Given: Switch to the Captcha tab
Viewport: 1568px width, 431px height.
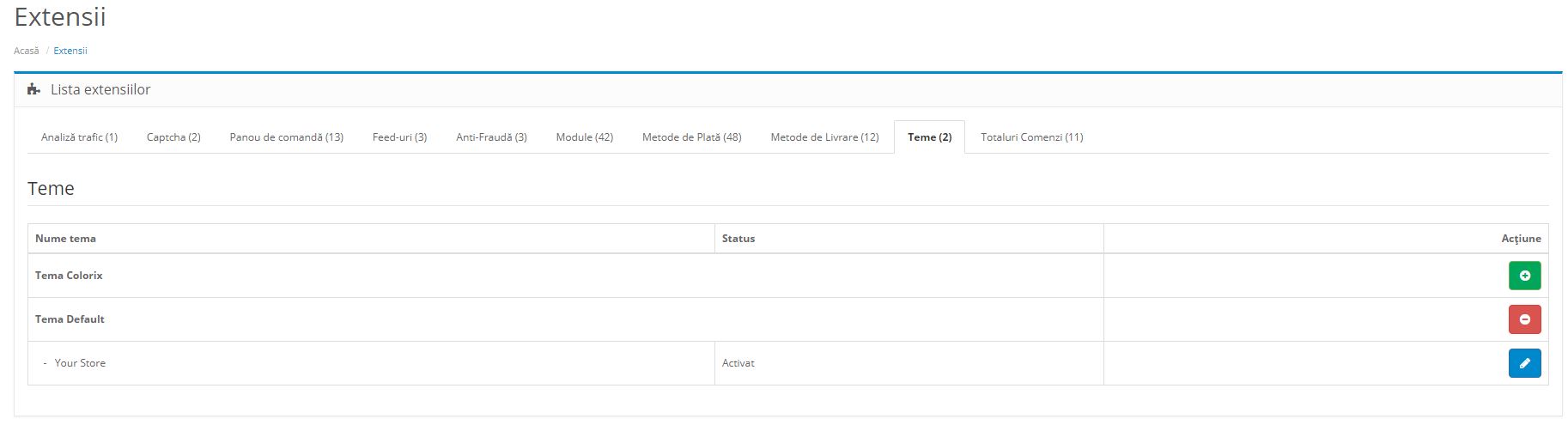Looking at the screenshot, I should (173, 137).
